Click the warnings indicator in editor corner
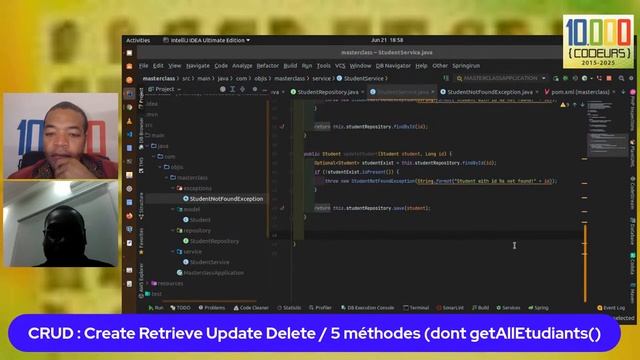Screen dimensions: 640x360 565,105
